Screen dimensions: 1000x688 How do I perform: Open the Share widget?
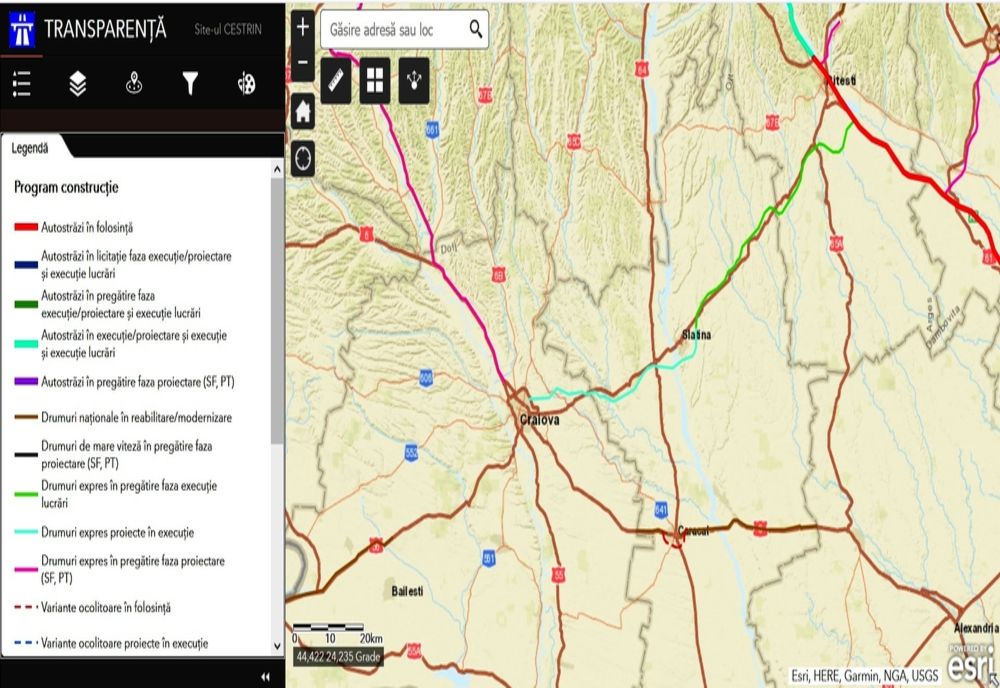click(414, 81)
